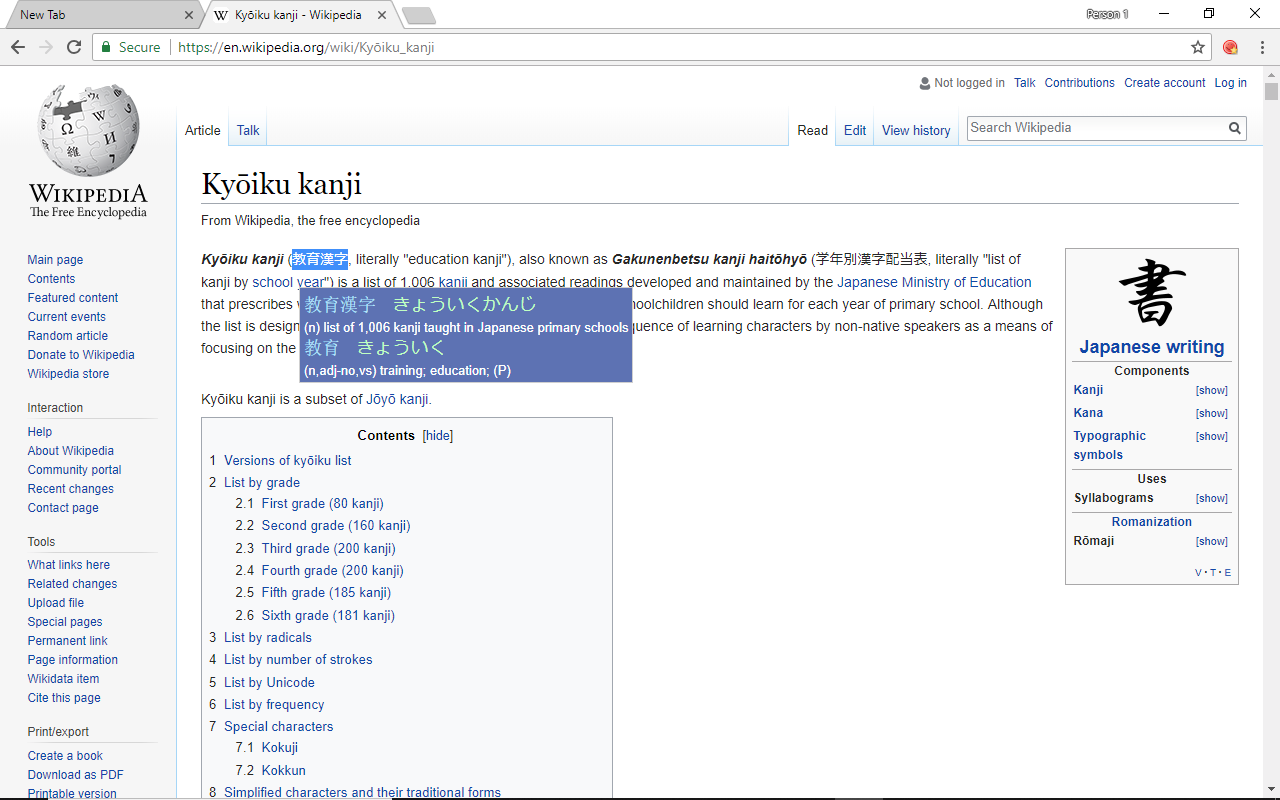Jump to Kokuji subsection
The image size is (1280, 800).
tap(279, 747)
